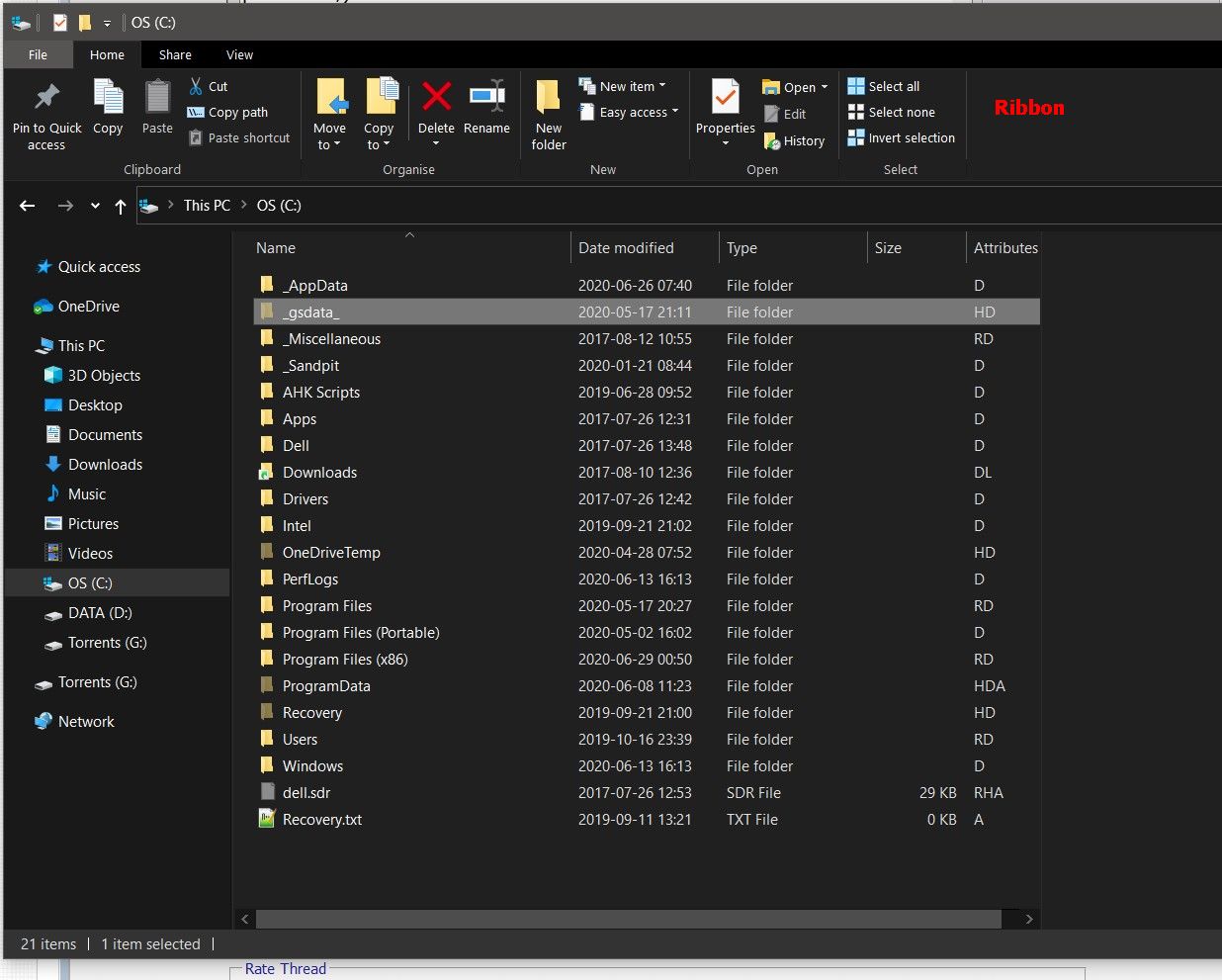Navigate up one level with up arrow
This screenshot has width=1222, height=980.
[121, 206]
